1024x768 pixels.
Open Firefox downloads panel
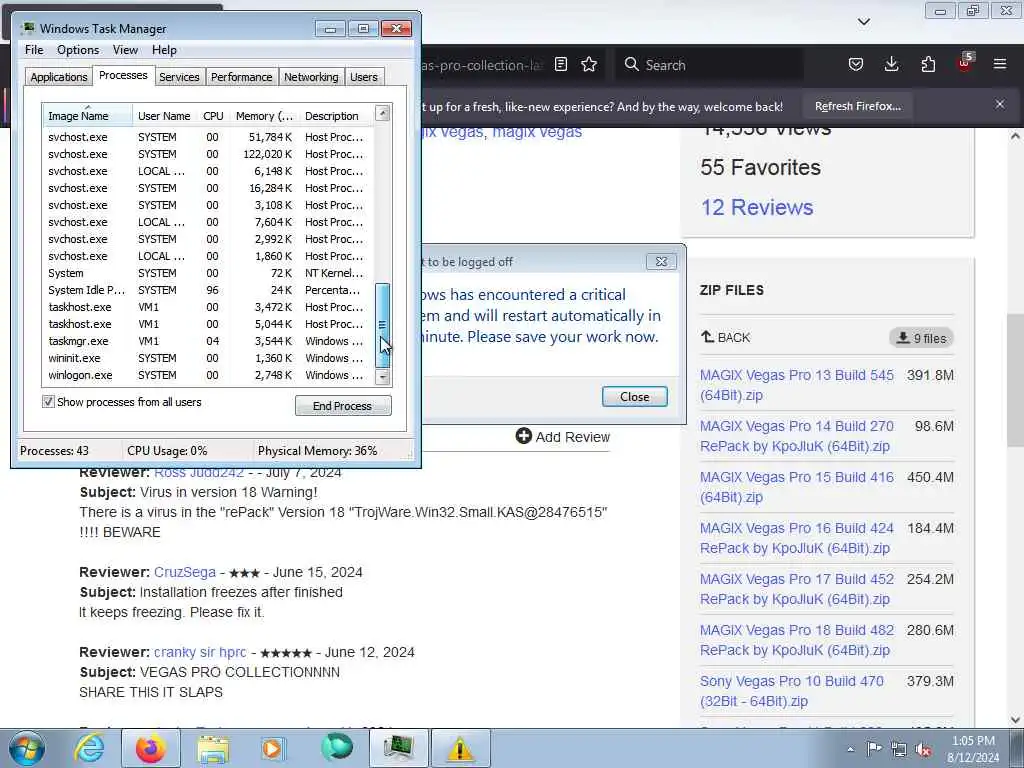click(891, 64)
